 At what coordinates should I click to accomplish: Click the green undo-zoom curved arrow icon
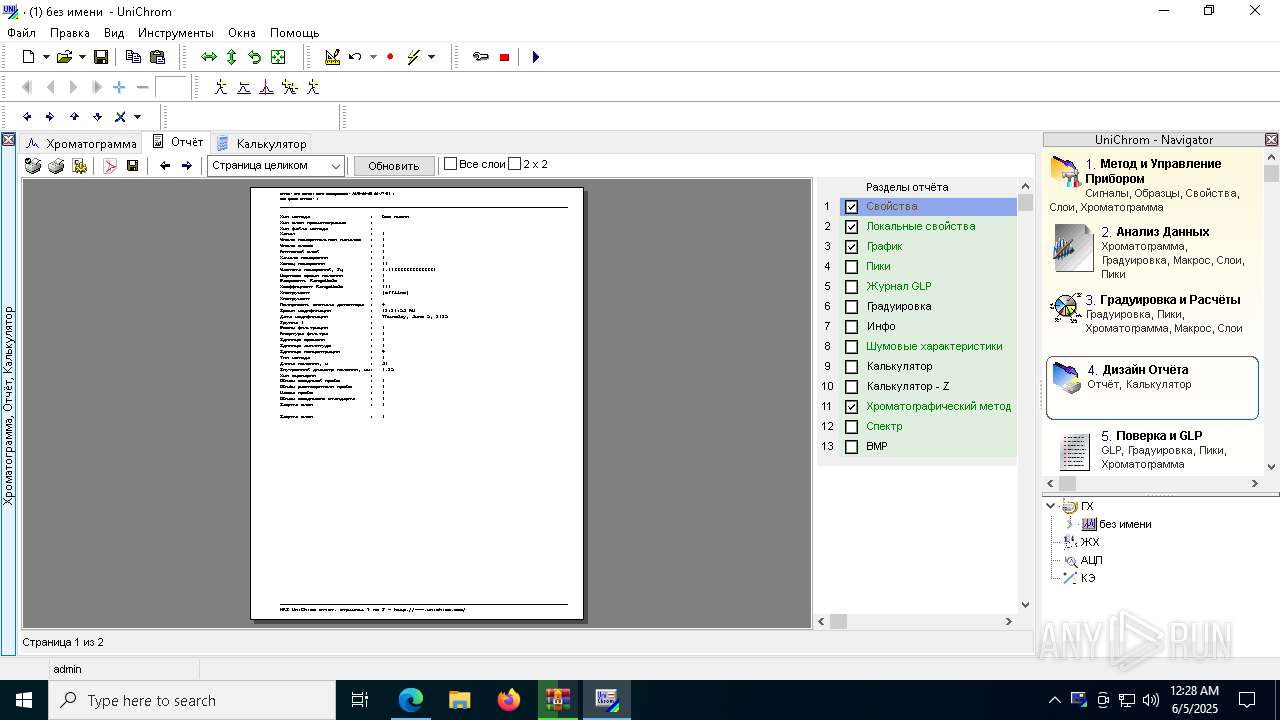point(255,57)
